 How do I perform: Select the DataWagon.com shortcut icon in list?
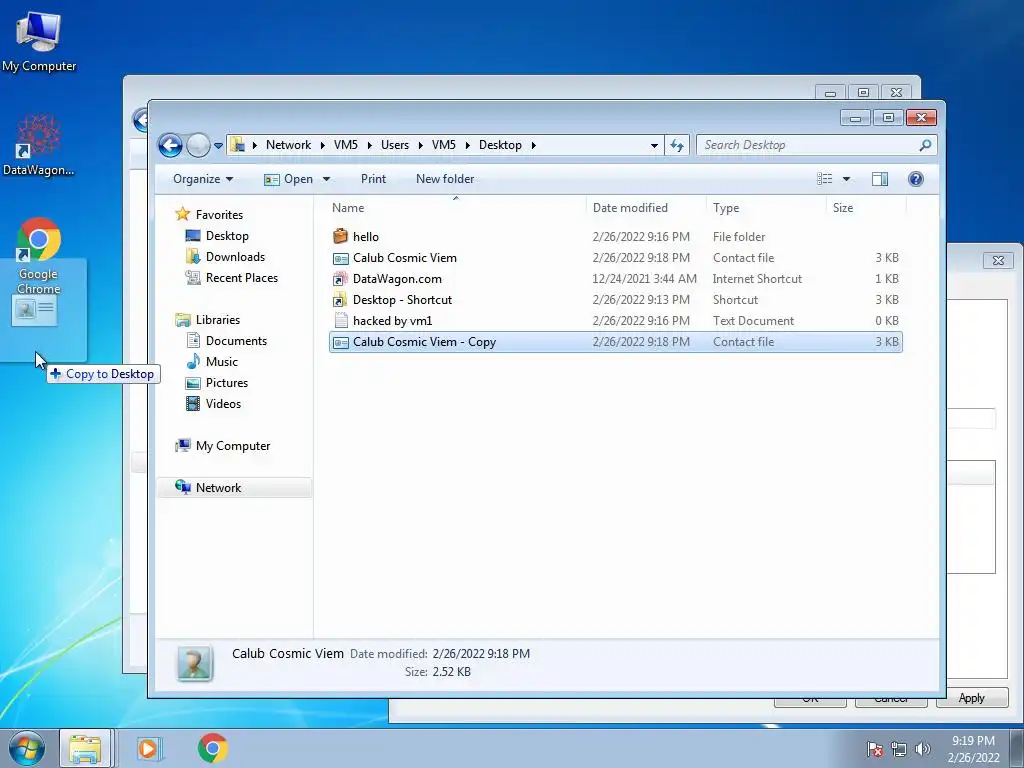pos(340,279)
